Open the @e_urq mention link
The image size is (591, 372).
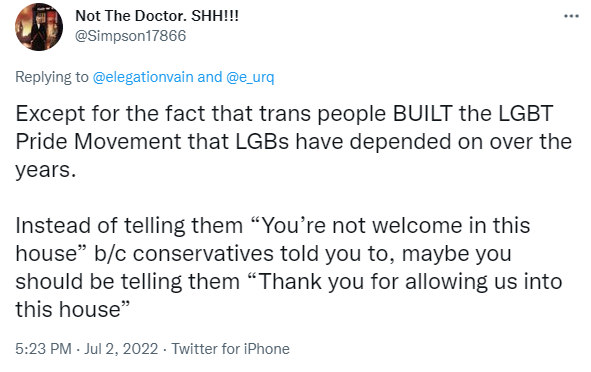(x=250, y=77)
